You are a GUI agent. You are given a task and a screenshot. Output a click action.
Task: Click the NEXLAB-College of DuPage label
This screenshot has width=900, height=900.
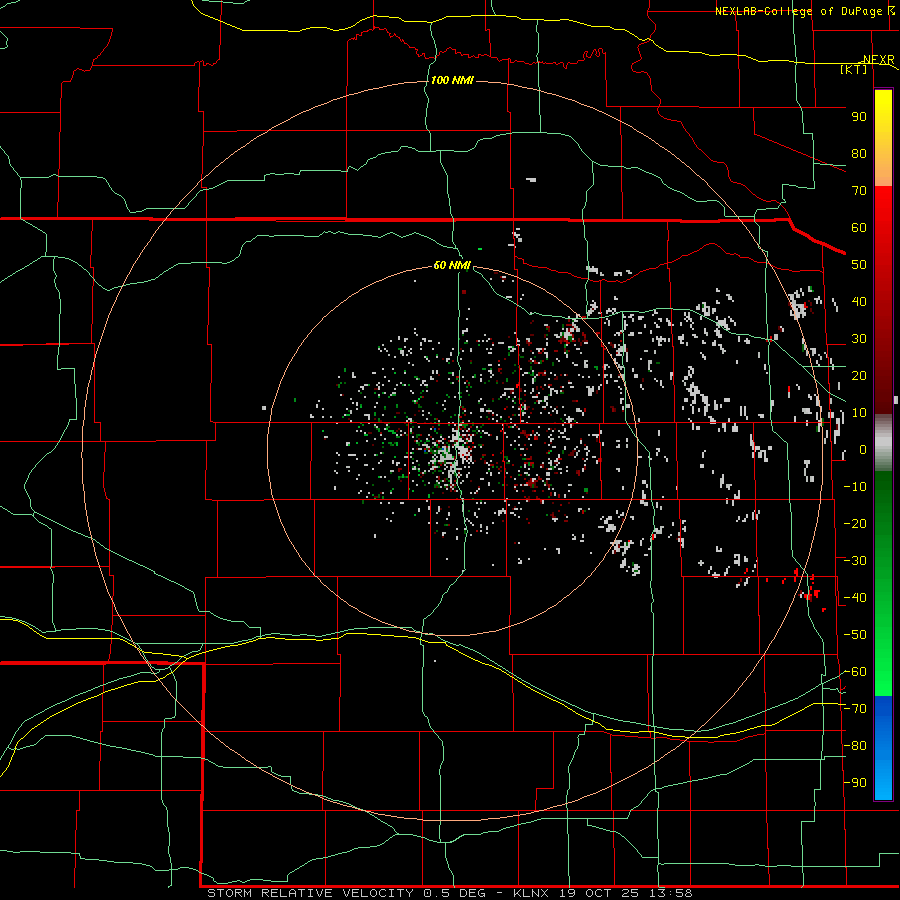click(804, 11)
